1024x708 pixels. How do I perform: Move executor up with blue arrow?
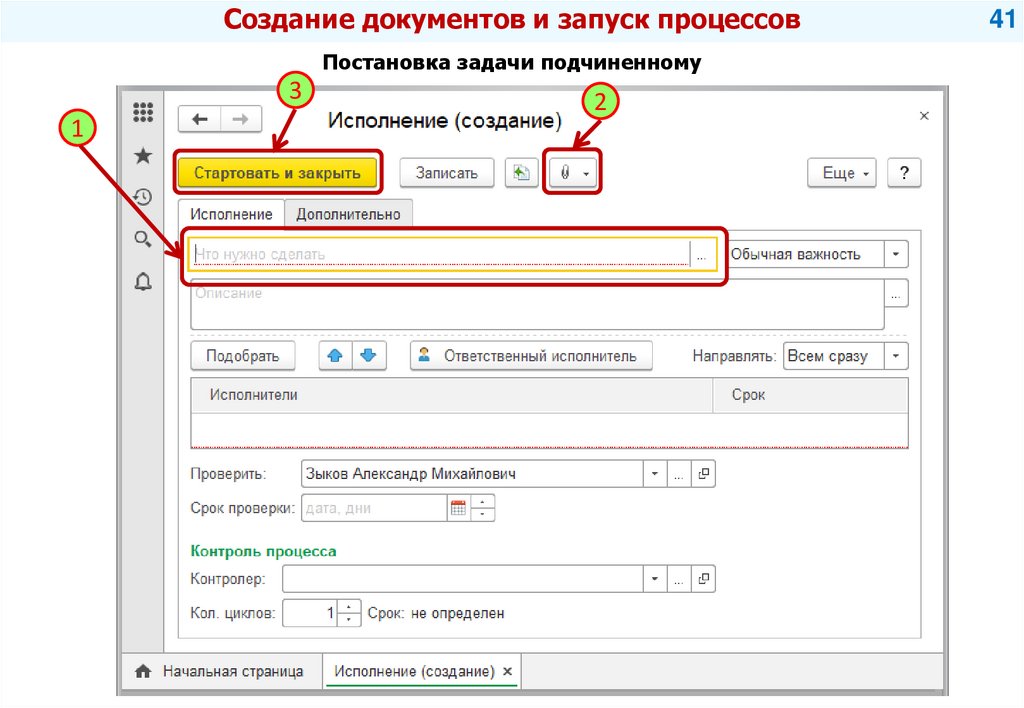(x=335, y=356)
